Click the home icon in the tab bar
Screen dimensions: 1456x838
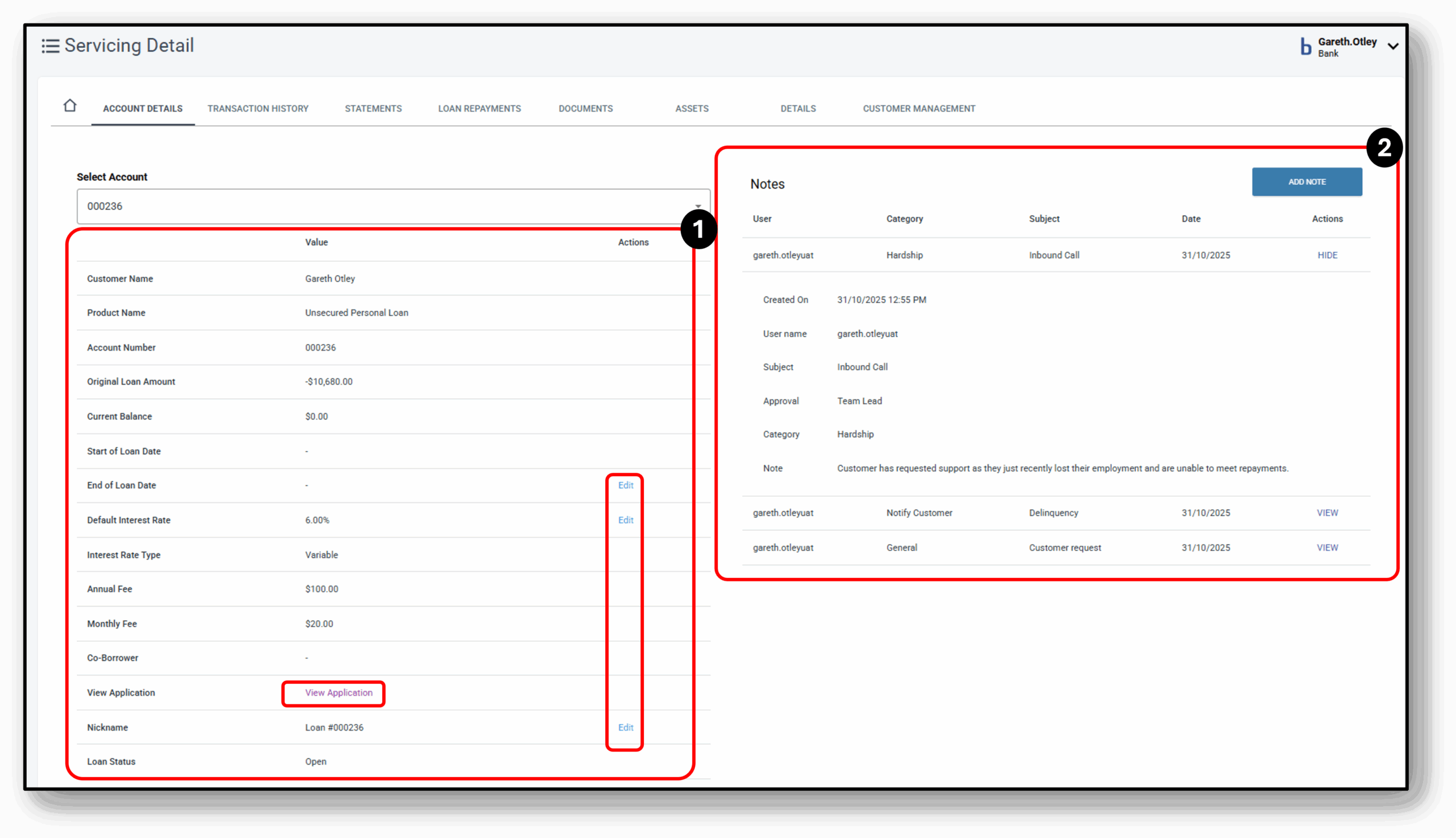click(69, 105)
